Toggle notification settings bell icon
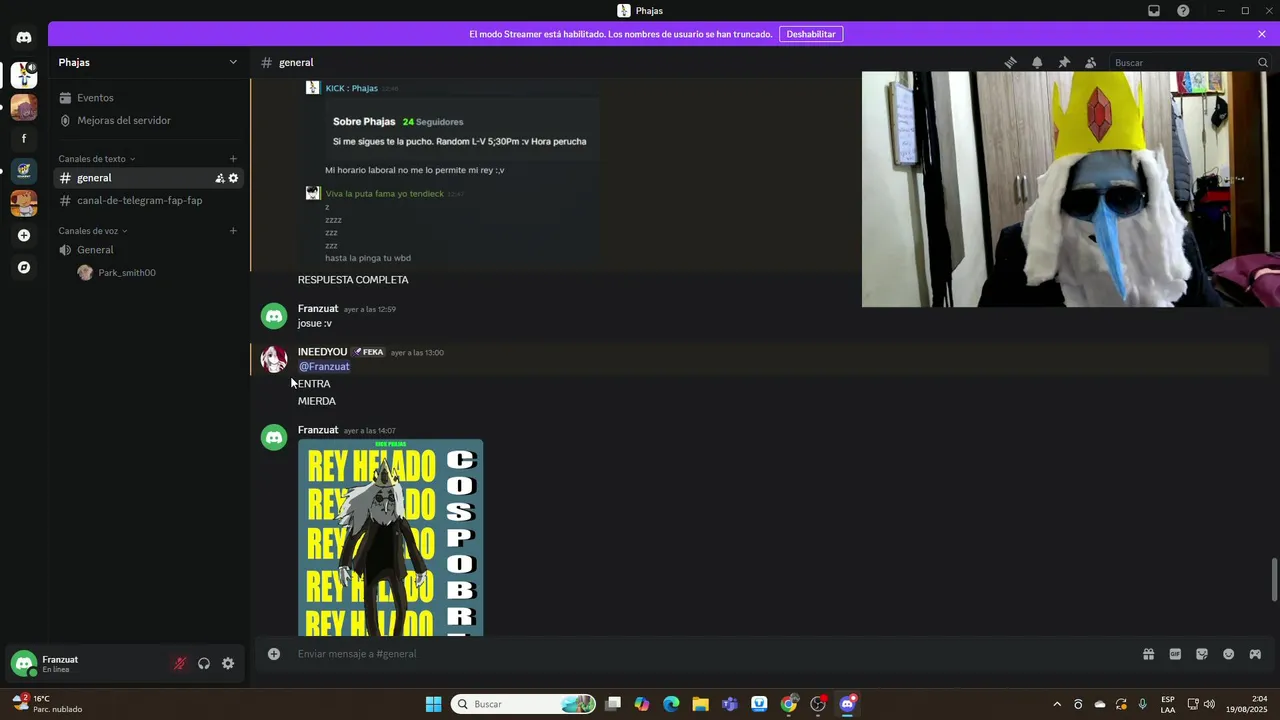The height and width of the screenshot is (720, 1280). click(1037, 62)
